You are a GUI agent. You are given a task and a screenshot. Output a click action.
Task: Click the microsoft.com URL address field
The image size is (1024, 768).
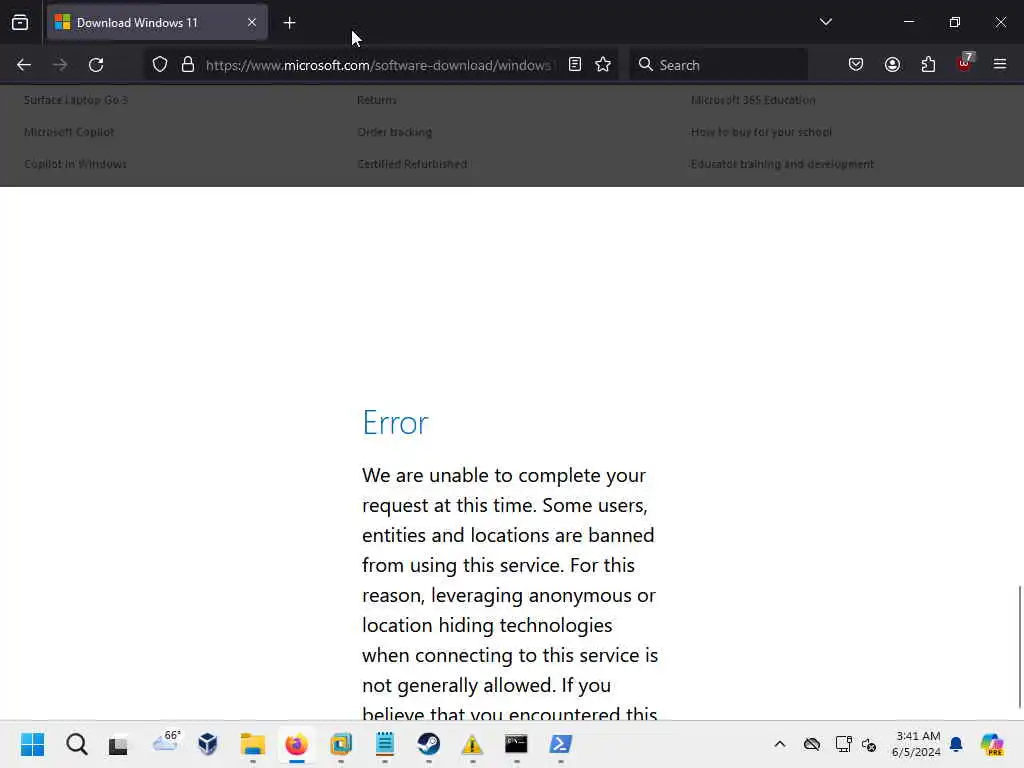[x=379, y=65]
